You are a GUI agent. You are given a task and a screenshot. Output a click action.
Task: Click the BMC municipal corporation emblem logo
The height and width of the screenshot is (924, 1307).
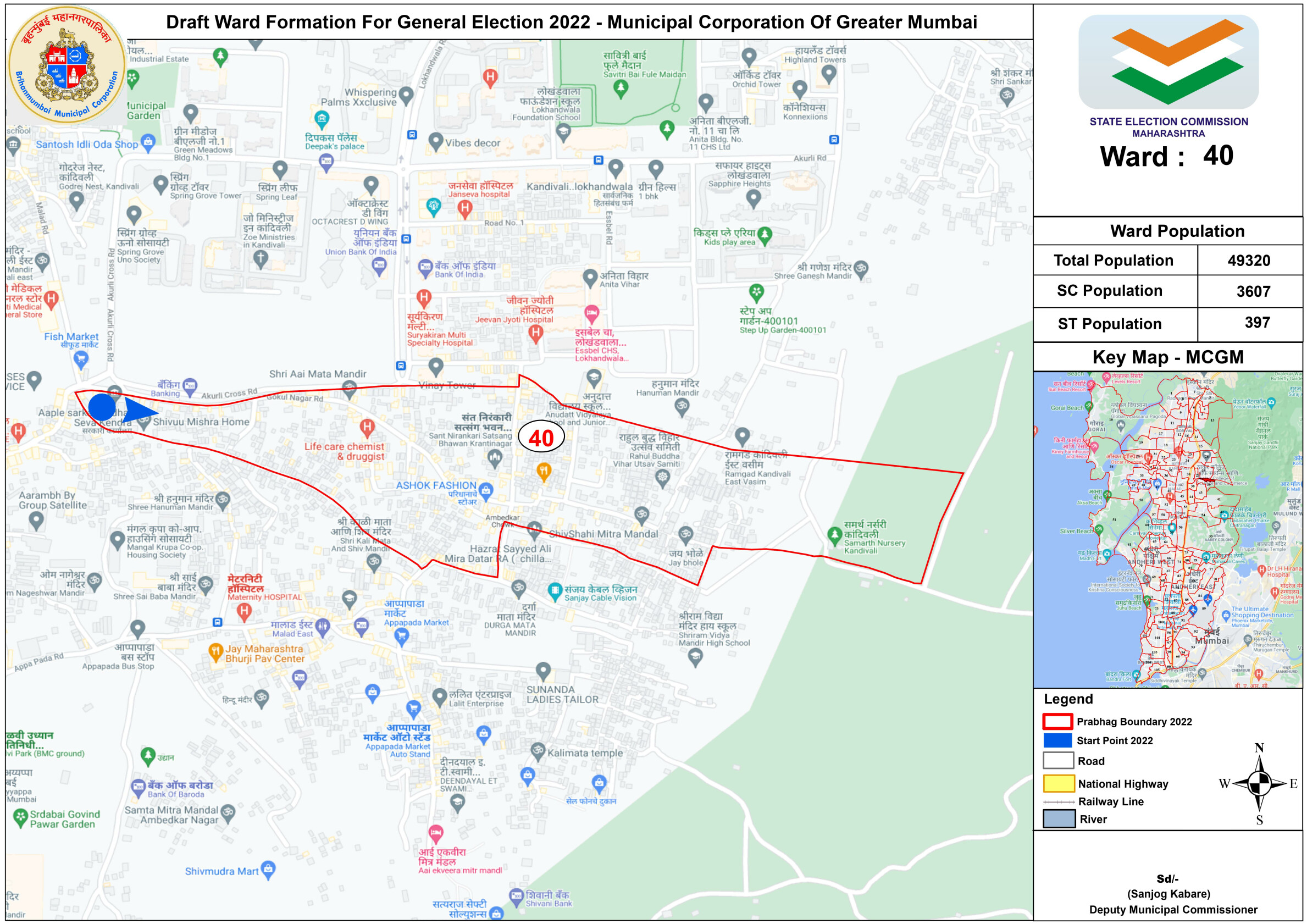click(x=67, y=64)
